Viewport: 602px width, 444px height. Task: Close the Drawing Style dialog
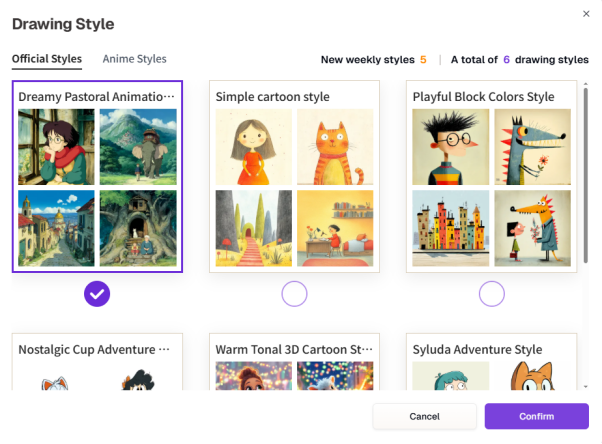(x=585, y=13)
